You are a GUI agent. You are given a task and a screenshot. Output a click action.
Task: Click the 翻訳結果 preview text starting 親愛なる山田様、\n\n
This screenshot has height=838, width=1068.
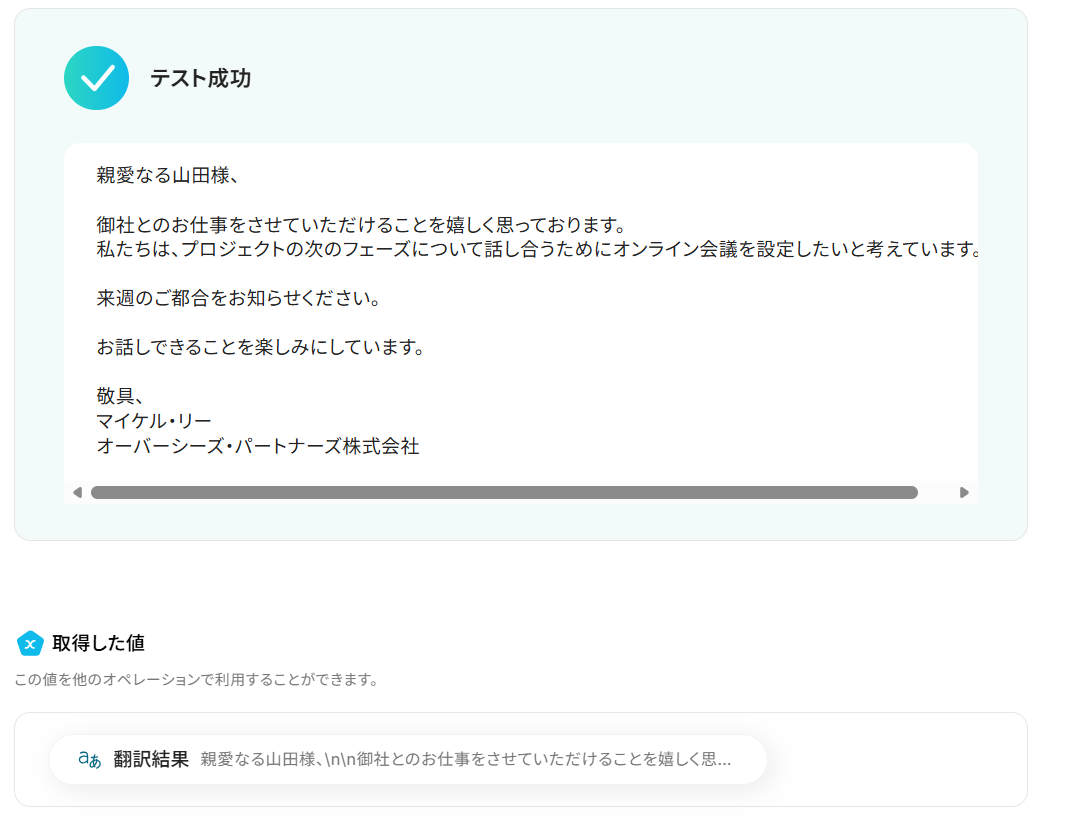tap(465, 759)
